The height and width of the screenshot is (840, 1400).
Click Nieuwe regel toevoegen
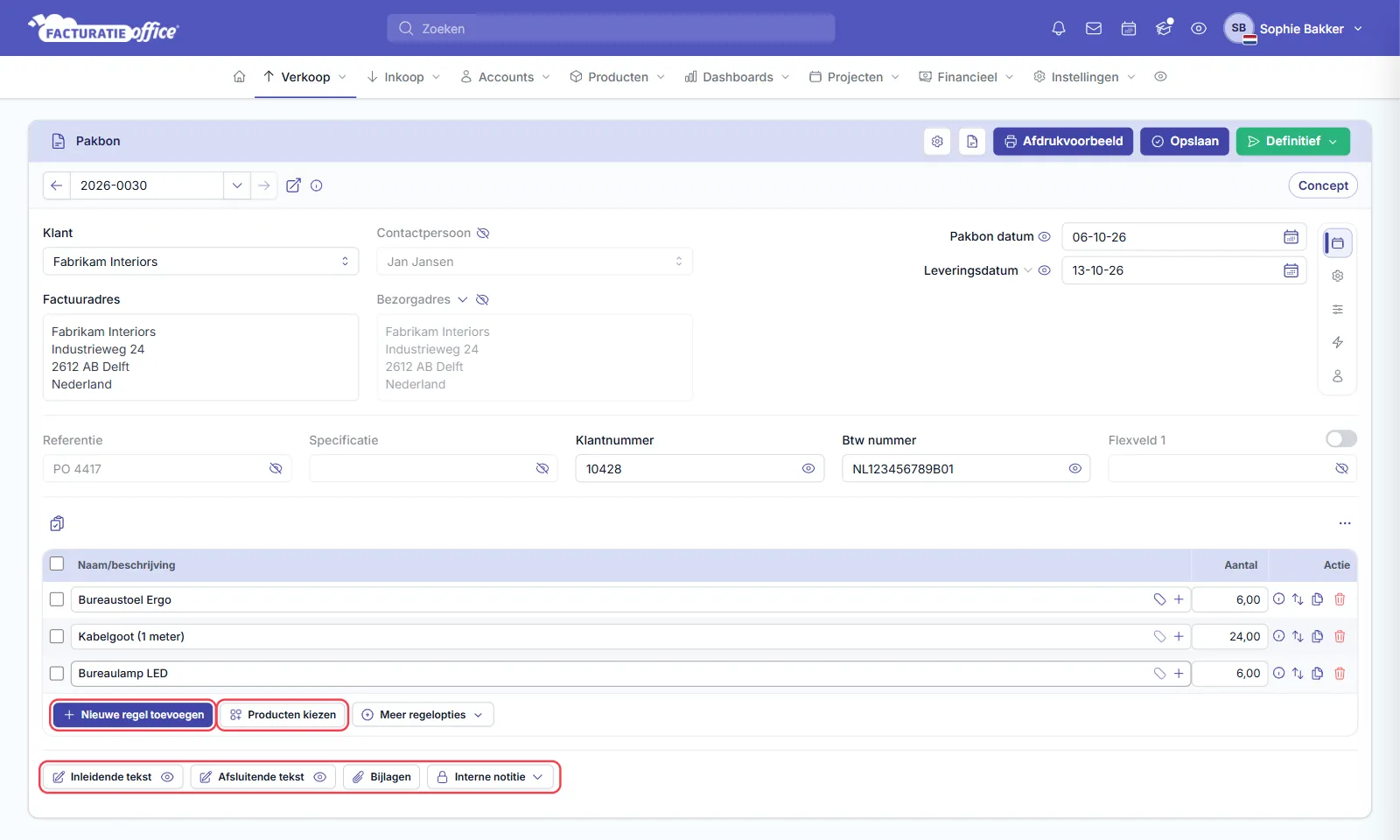point(133,715)
